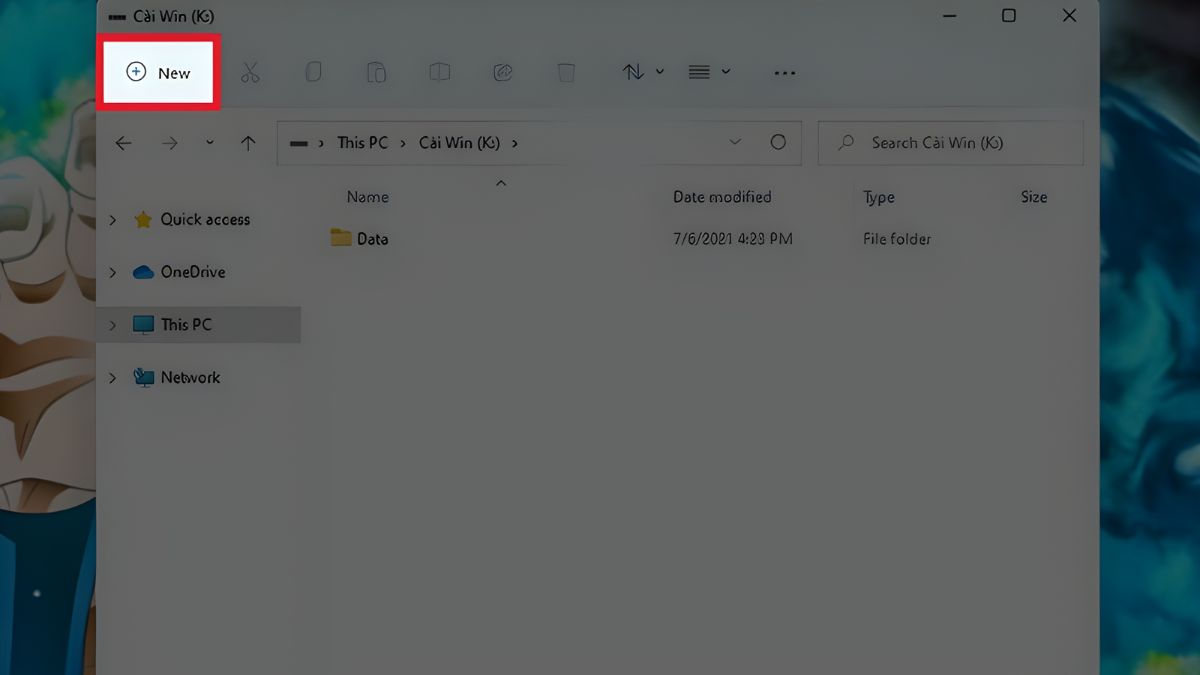Navigate up one folder level
The width and height of the screenshot is (1200, 675).
(248, 143)
